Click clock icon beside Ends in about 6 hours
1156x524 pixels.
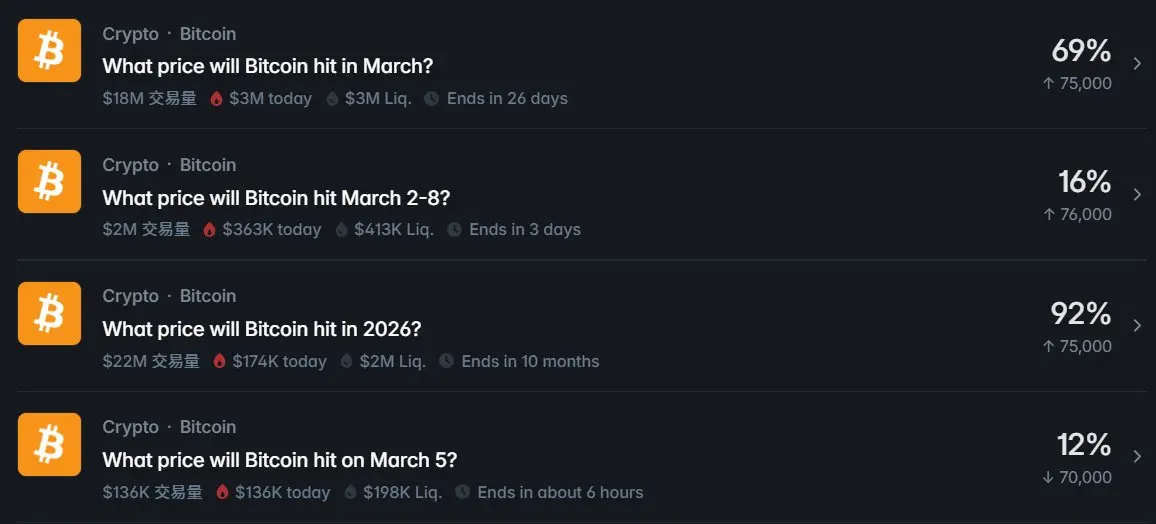[462, 492]
